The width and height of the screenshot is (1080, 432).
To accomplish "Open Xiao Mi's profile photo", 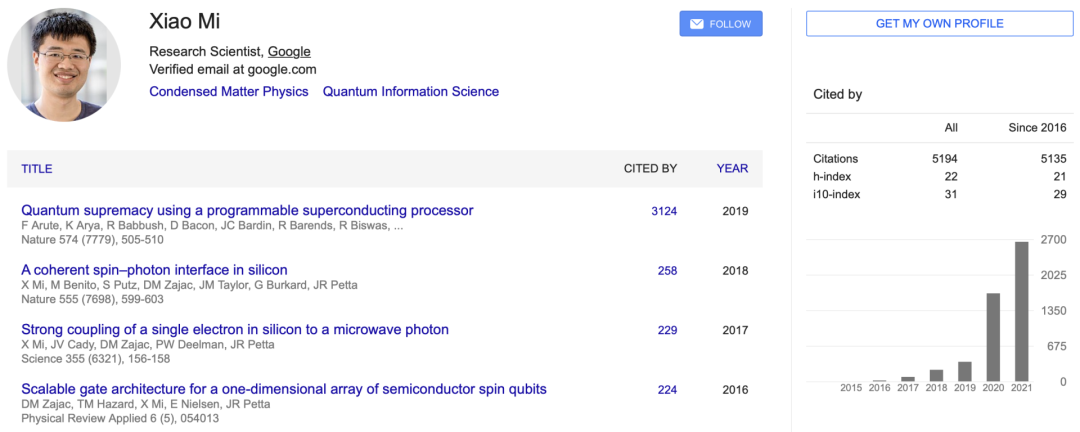I will (x=64, y=66).
